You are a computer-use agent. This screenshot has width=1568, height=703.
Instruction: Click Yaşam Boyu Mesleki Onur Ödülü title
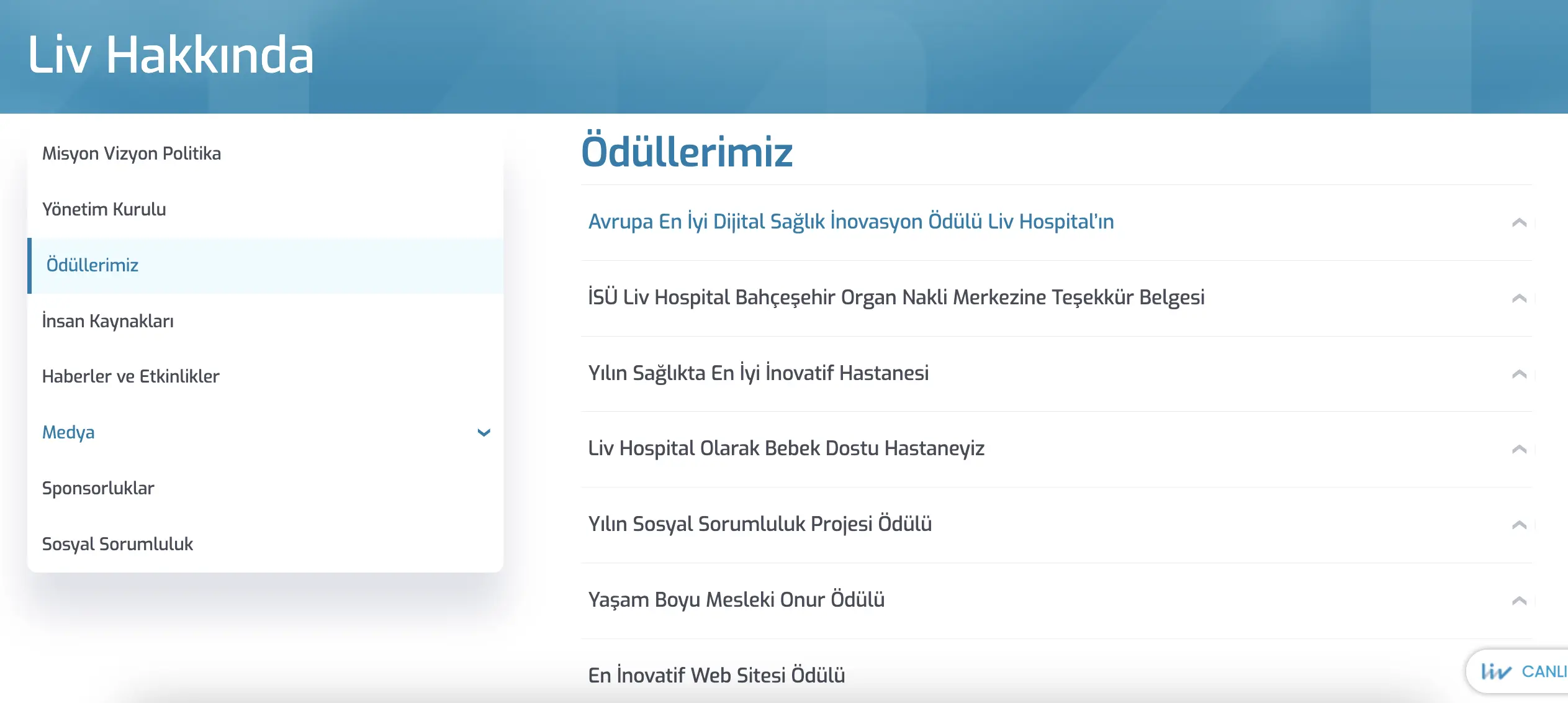[736, 600]
